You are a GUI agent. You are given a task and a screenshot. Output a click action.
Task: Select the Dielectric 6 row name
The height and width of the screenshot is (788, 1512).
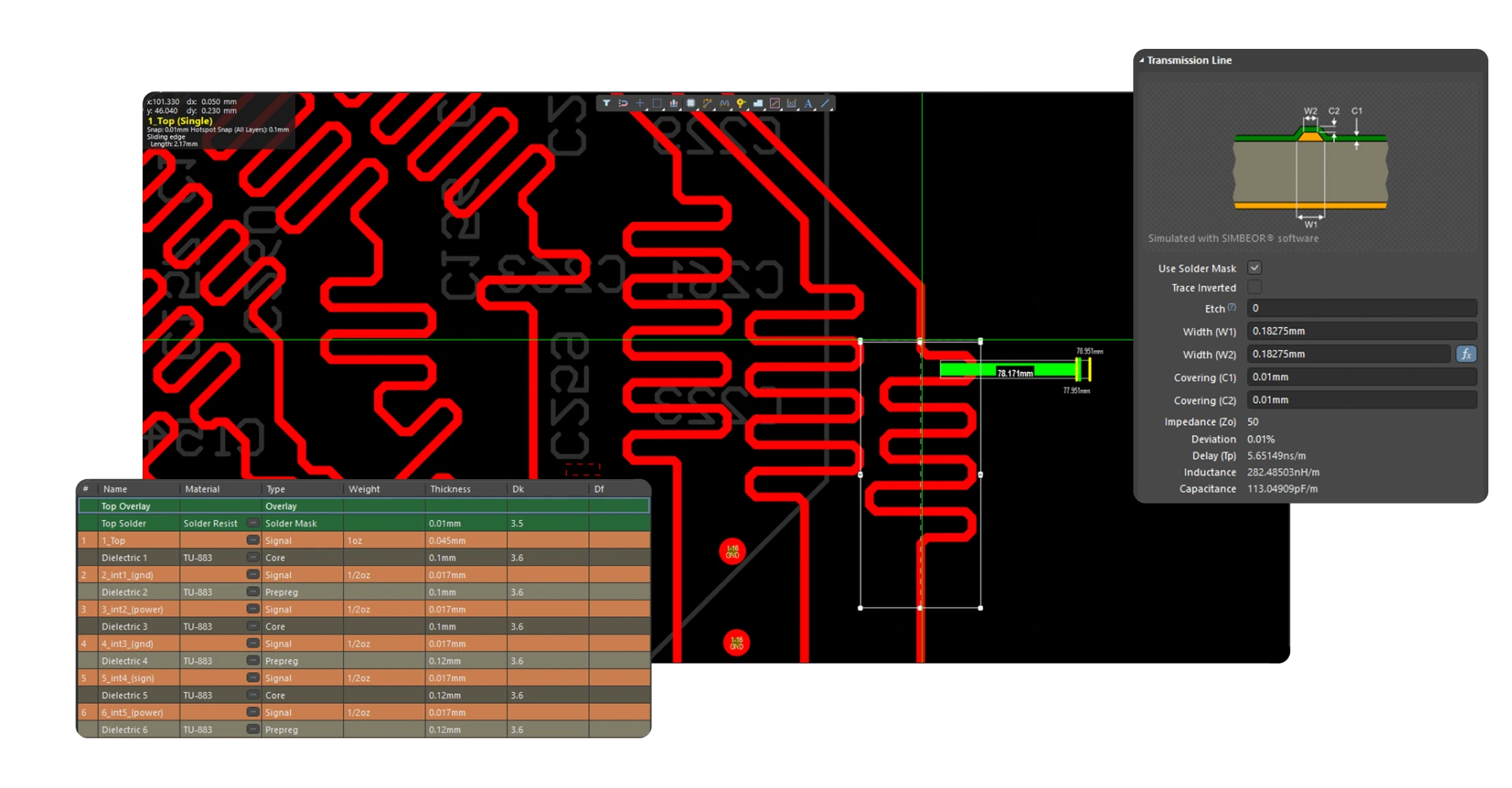[124, 730]
